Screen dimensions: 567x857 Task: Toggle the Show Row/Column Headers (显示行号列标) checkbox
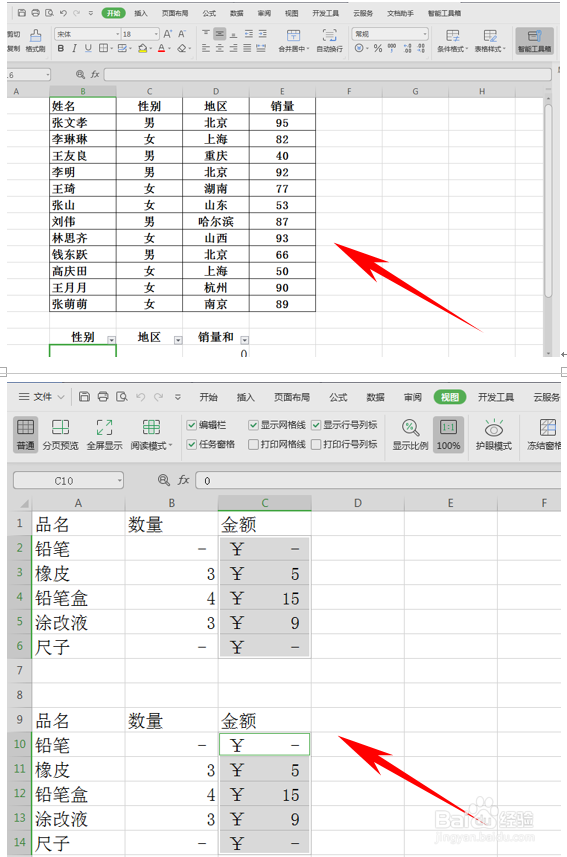(x=315, y=425)
